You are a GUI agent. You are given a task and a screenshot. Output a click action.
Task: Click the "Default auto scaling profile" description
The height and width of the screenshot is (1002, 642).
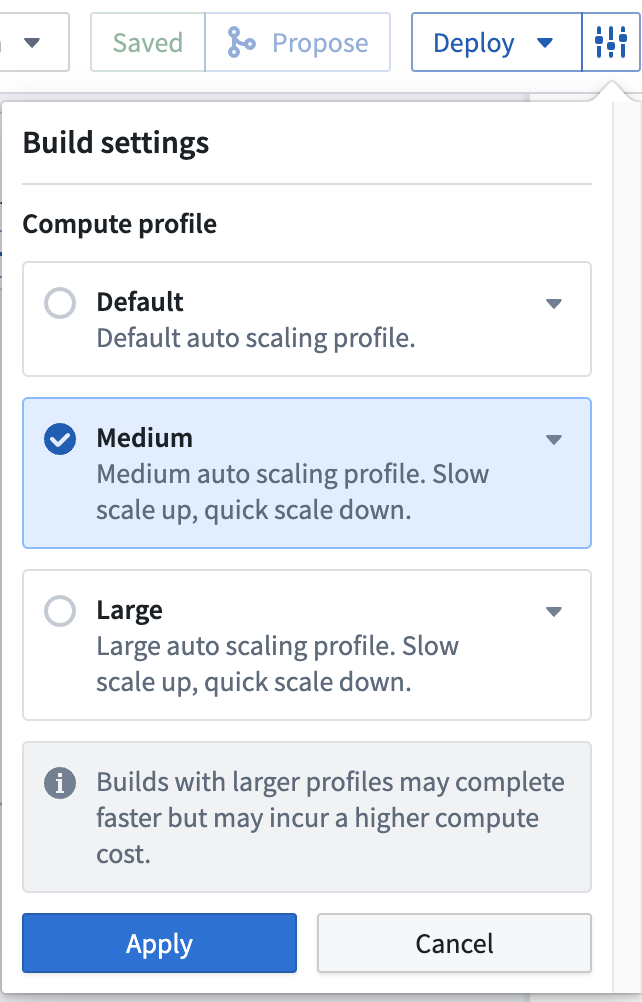[255, 337]
